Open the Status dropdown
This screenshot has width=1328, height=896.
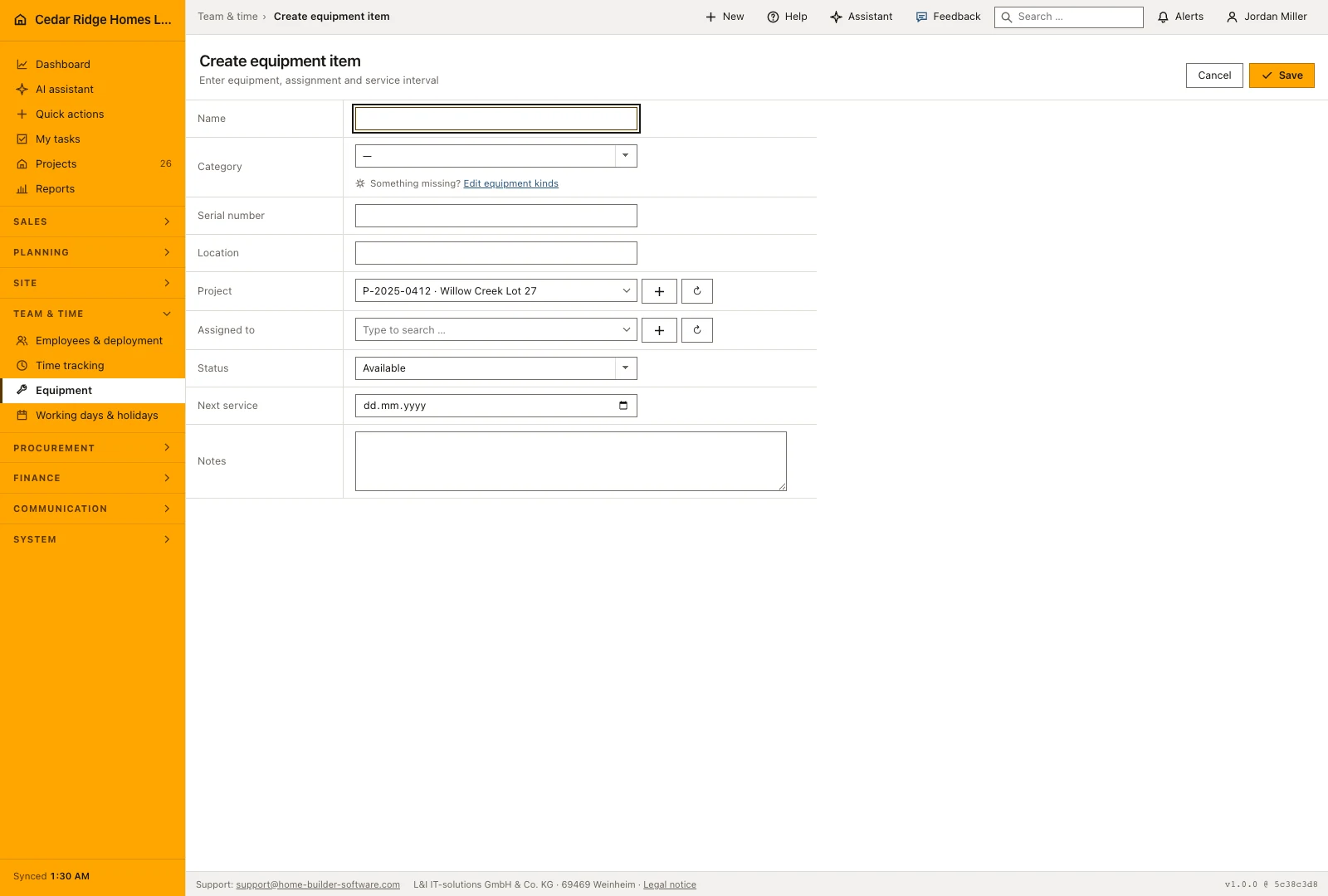click(x=496, y=368)
